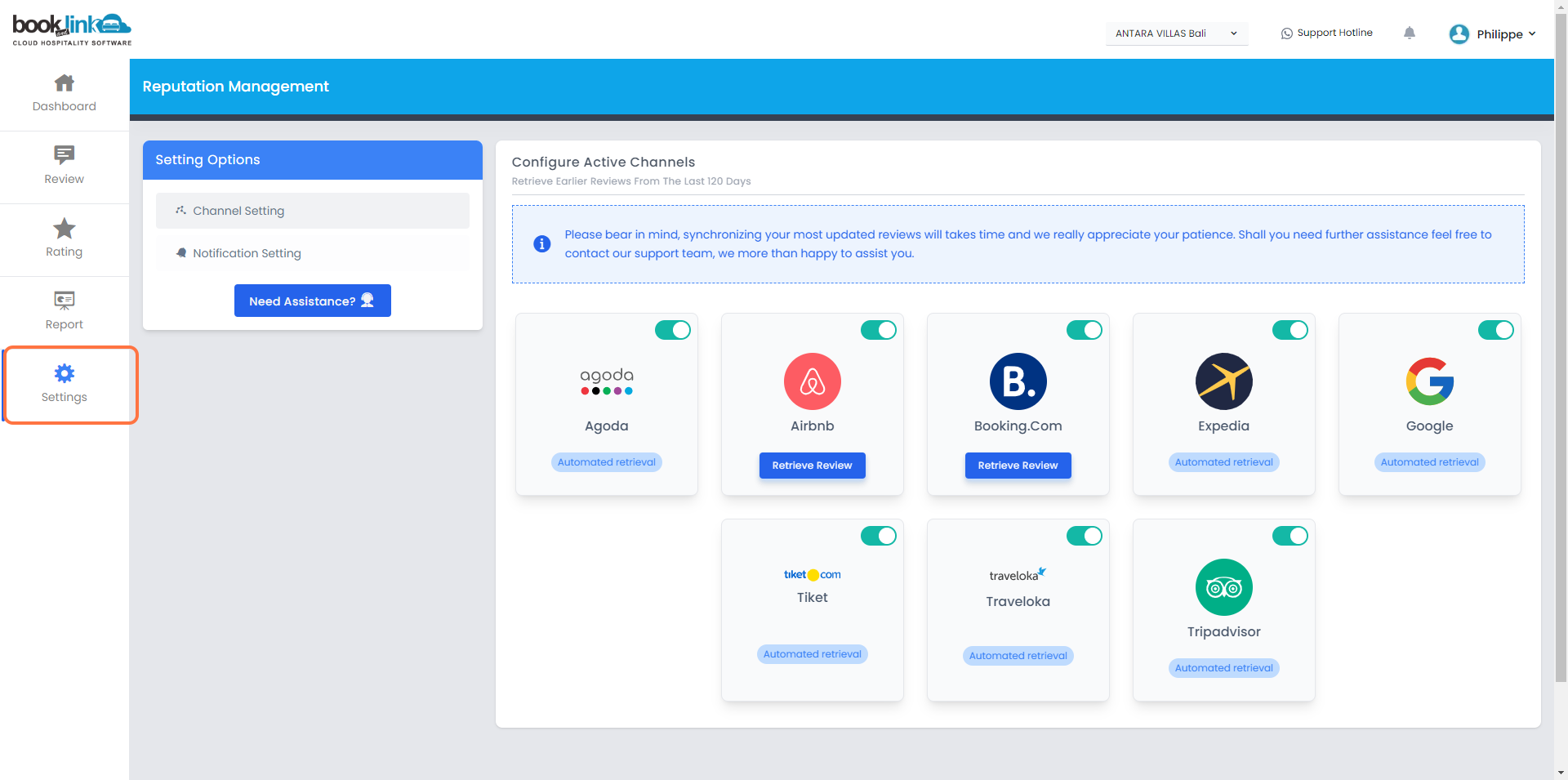The image size is (1568, 780).
Task: Click the info icon in notice box
Action: click(x=541, y=243)
